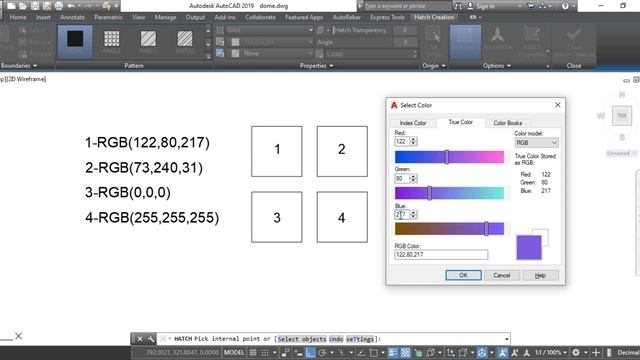Click the purple color preview swatch
The height and width of the screenshot is (360, 640).
(x=529, y=247)
